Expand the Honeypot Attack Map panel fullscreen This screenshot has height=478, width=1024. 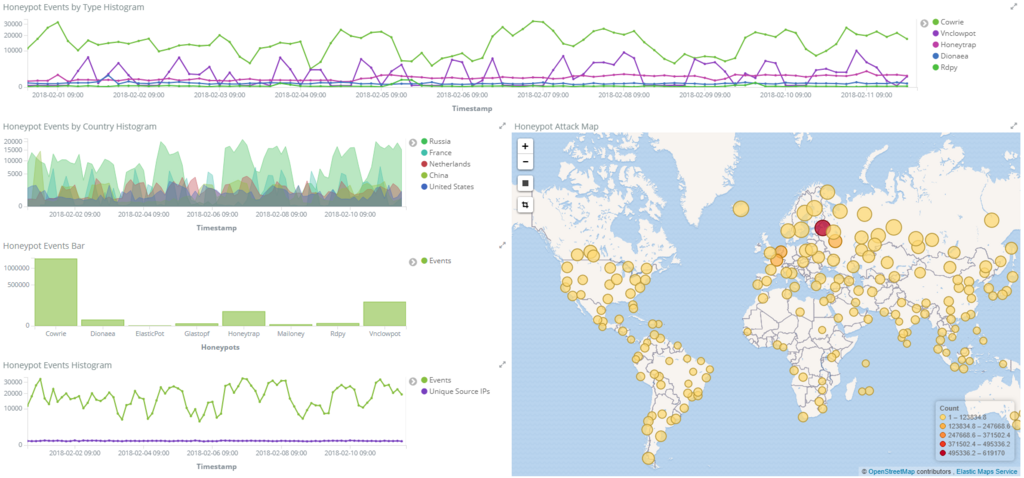point(1014,125)
